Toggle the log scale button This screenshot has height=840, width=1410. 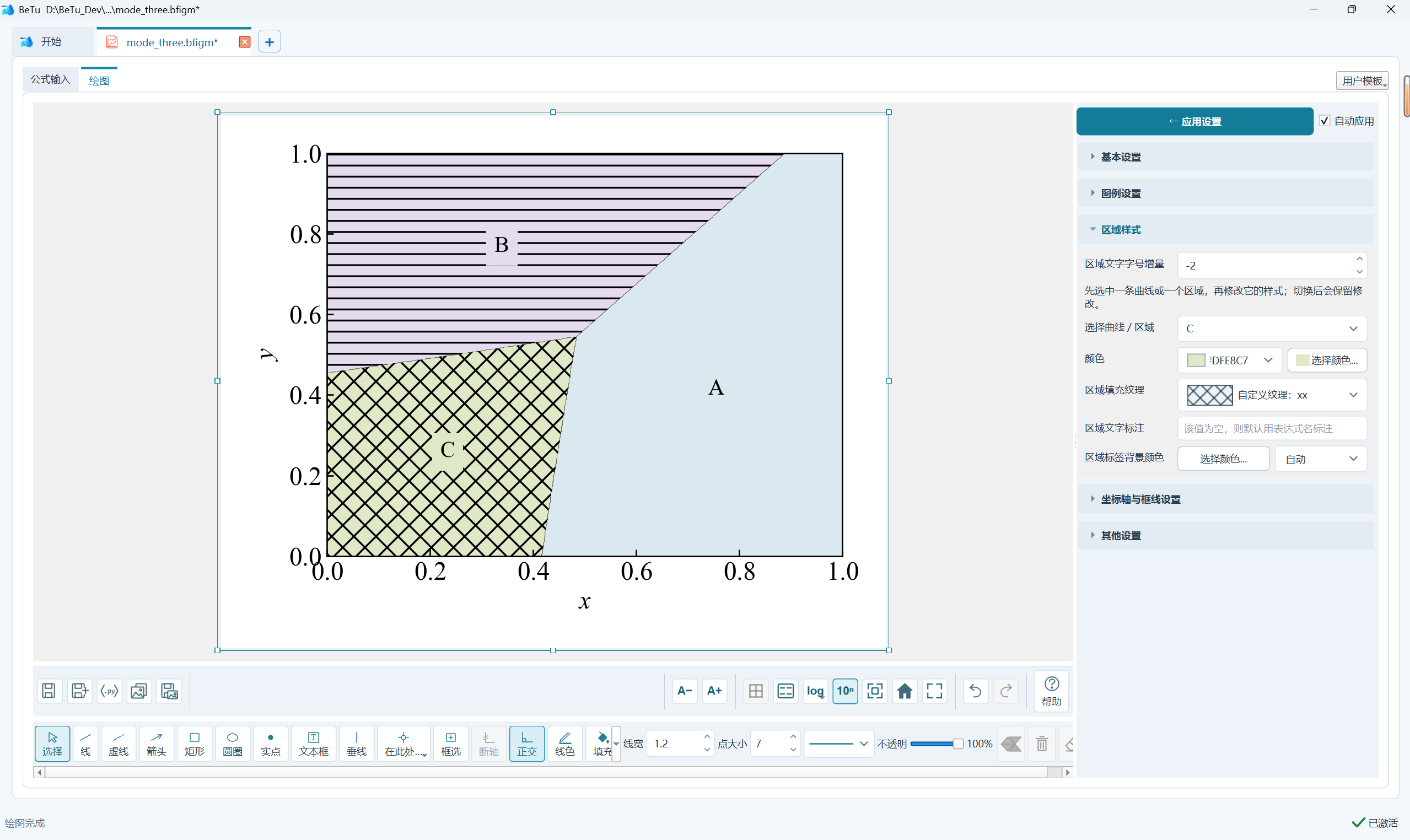point(815,691)
